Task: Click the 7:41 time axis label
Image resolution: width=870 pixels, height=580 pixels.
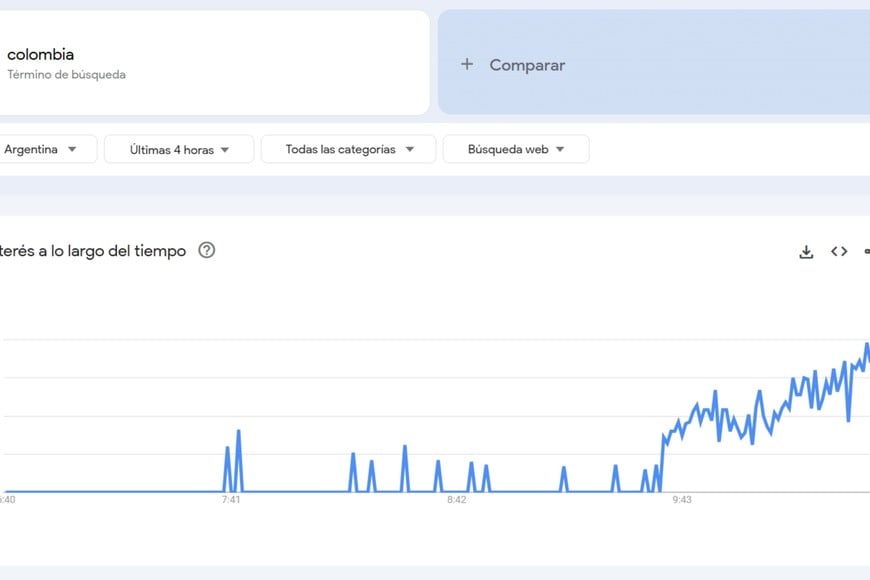Action: tap(231, 500)
